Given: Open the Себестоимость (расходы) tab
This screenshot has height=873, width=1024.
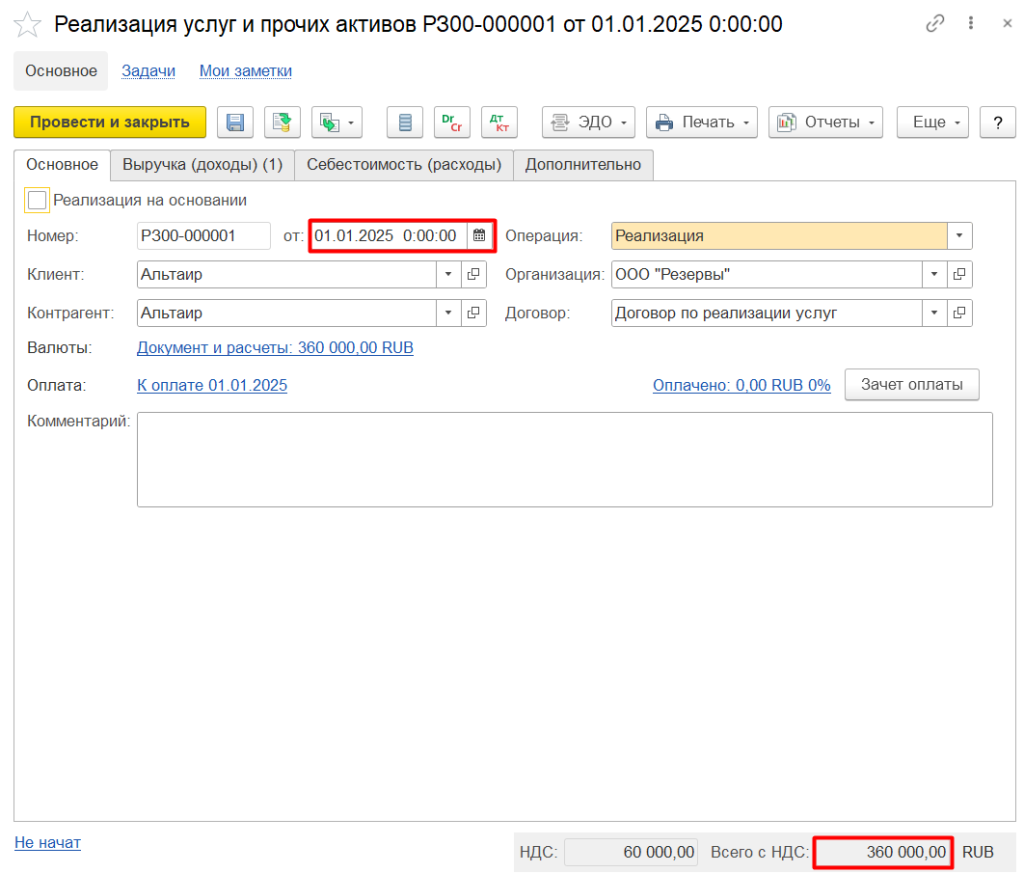Looking at the screenshot, I should pyautogui.click(x=404, y=165).
